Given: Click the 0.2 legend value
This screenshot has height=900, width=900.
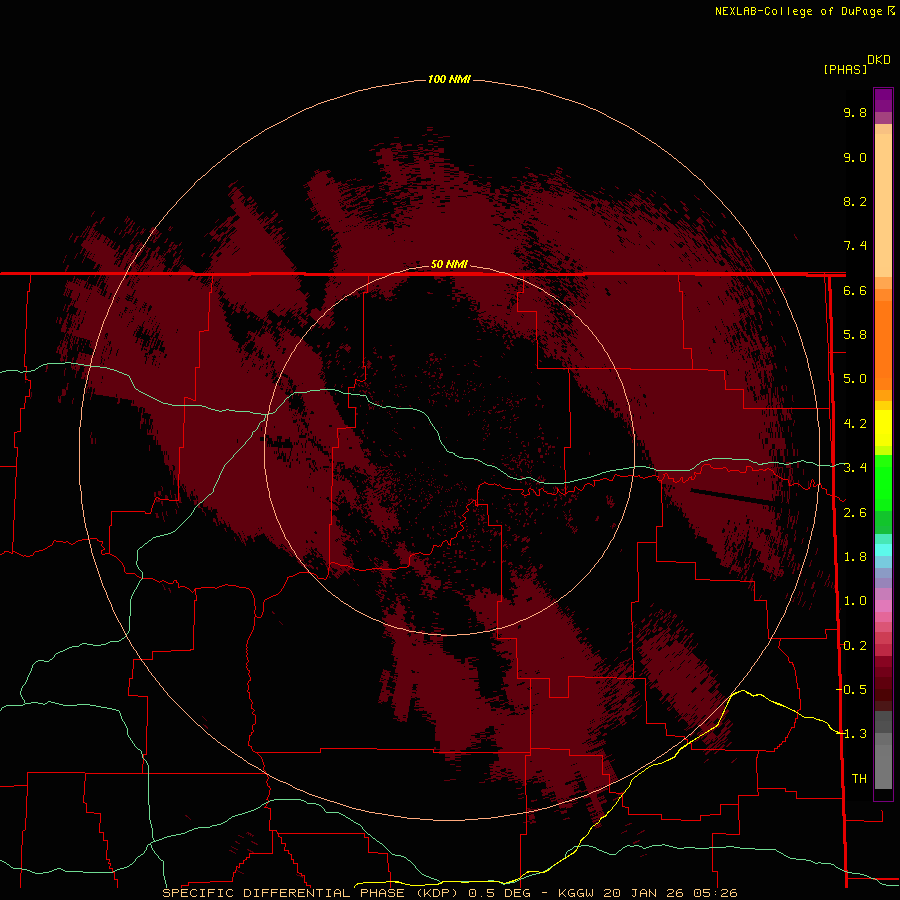Looking at the screenshot, I should (855, 646).
